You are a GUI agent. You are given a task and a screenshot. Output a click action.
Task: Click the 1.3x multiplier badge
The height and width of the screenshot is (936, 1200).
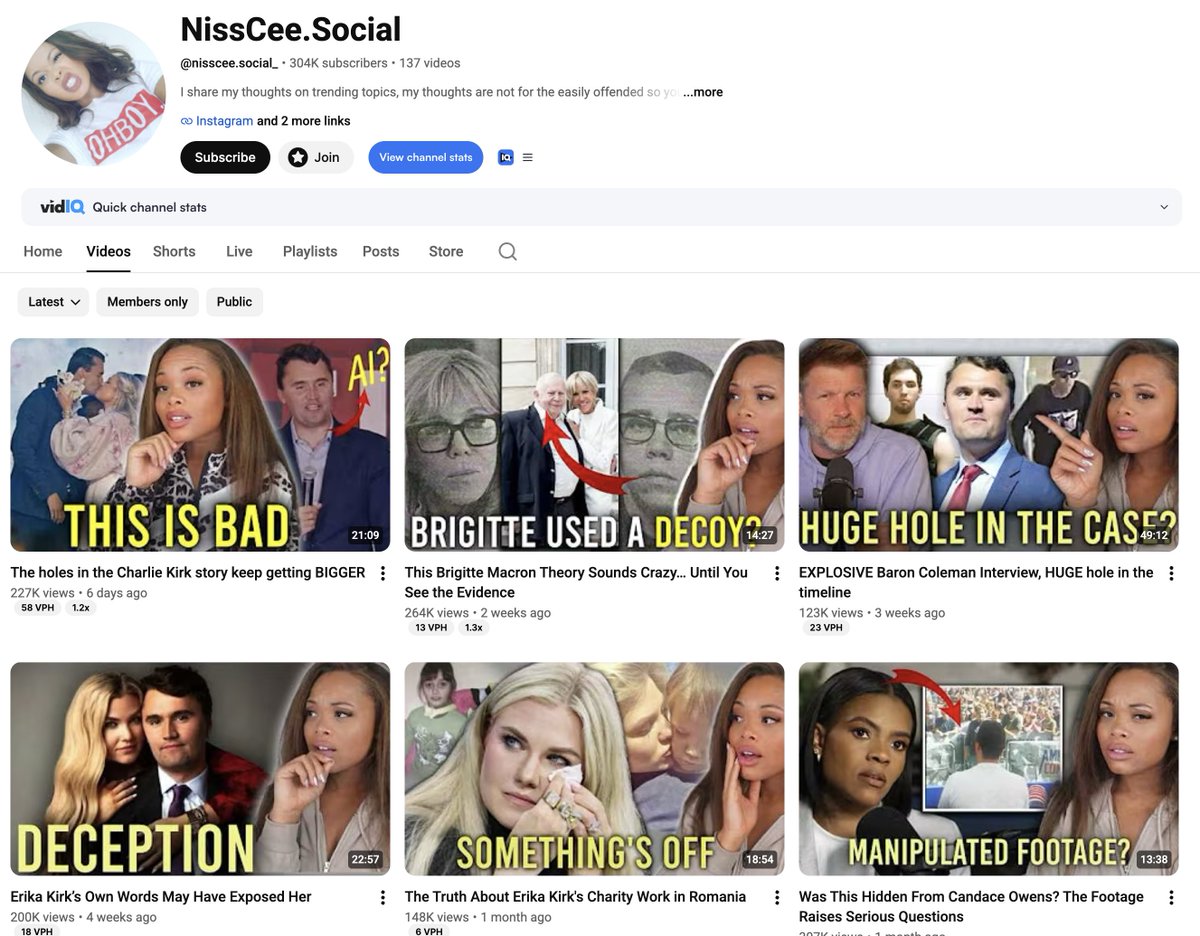click(474, 628)
